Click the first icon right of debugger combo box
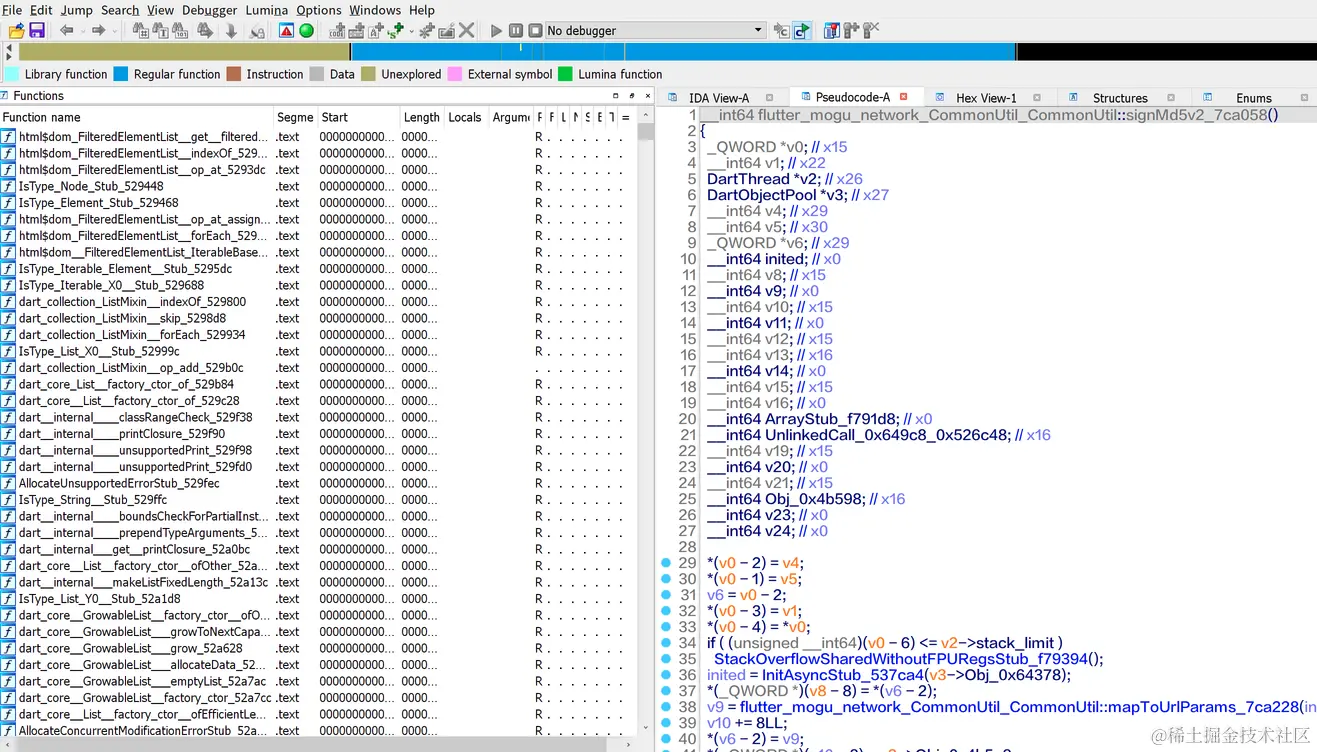1317x752 pixels. pos(781,30)
